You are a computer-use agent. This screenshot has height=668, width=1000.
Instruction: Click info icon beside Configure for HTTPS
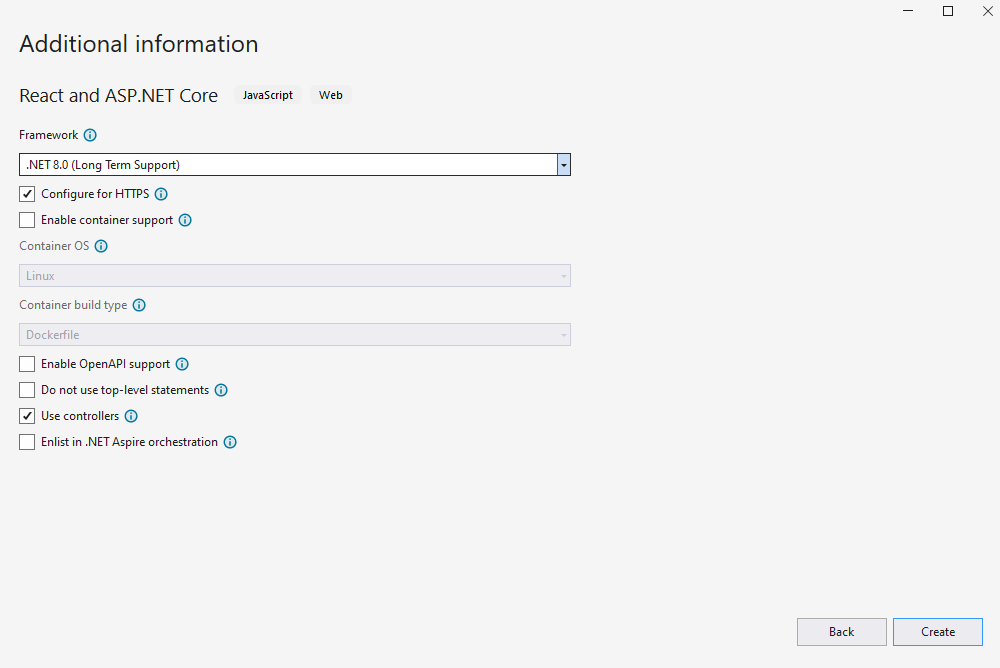click(161, 194)
